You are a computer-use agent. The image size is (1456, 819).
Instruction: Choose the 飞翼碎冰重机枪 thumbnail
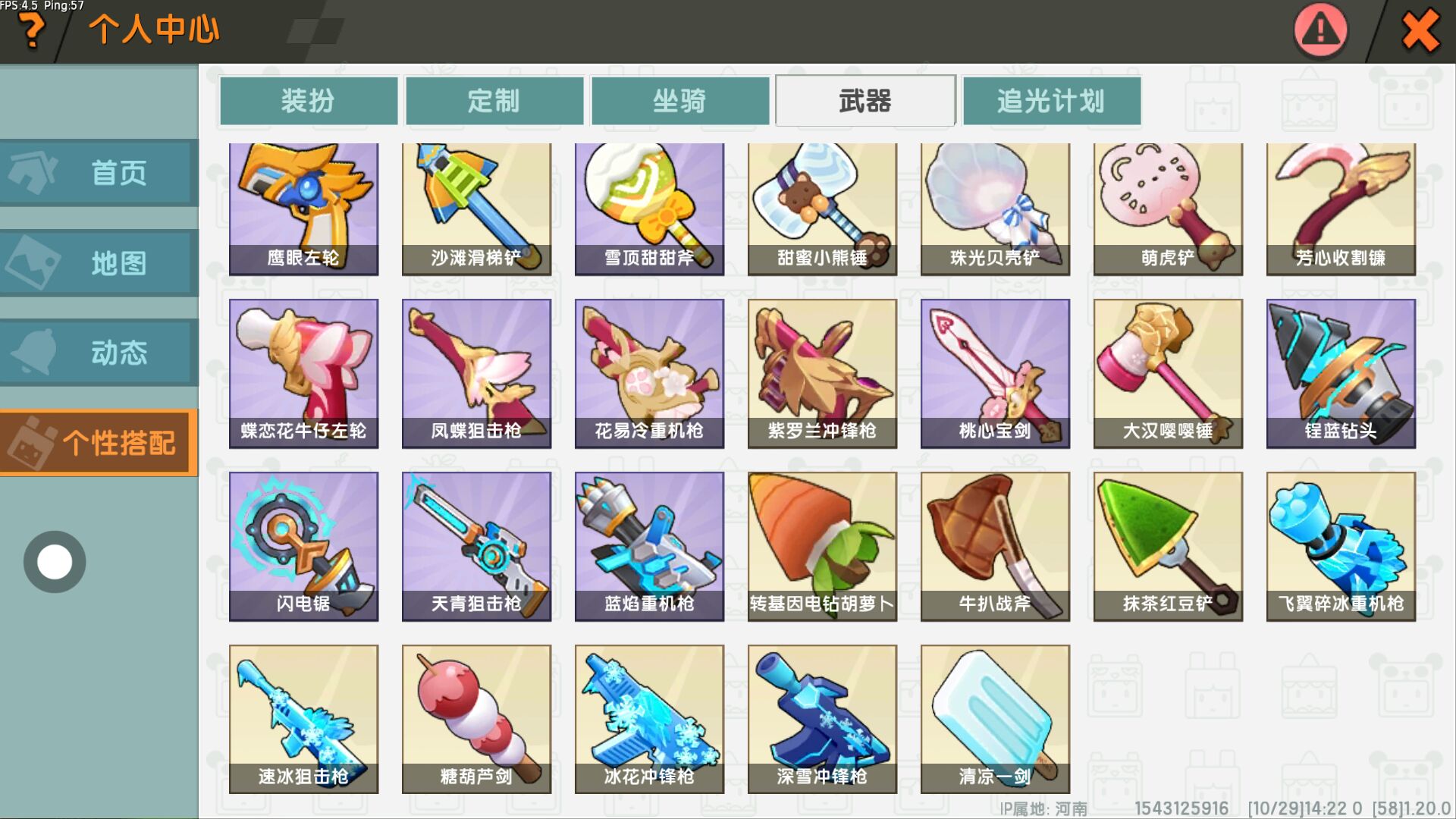point(1341,547)
